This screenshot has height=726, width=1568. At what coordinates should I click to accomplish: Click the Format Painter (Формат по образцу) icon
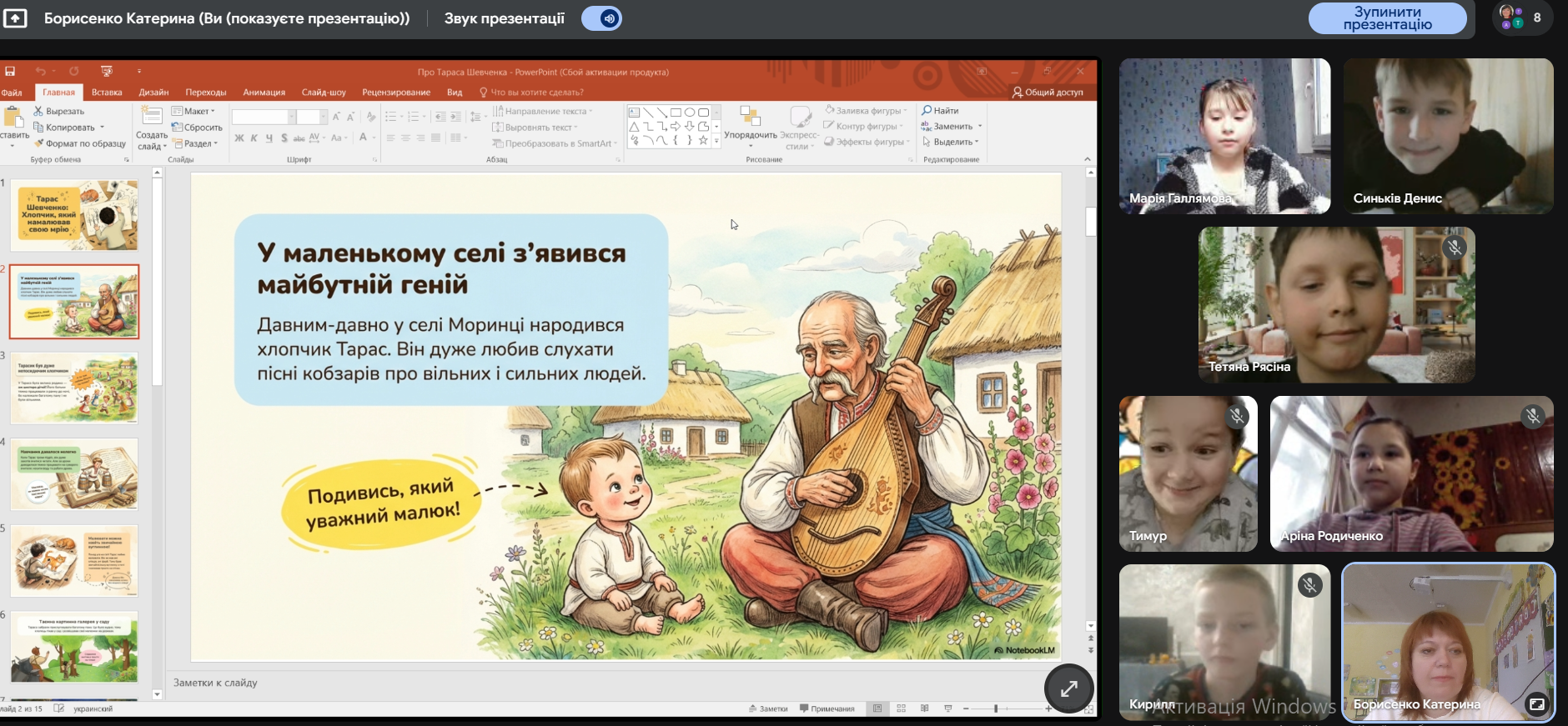(38, 143)
